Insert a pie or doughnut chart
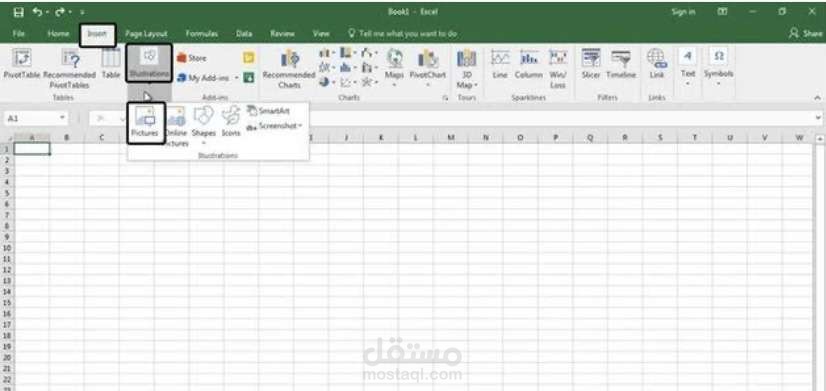Viewport: 826px width, 391px height. pos(328,82)
